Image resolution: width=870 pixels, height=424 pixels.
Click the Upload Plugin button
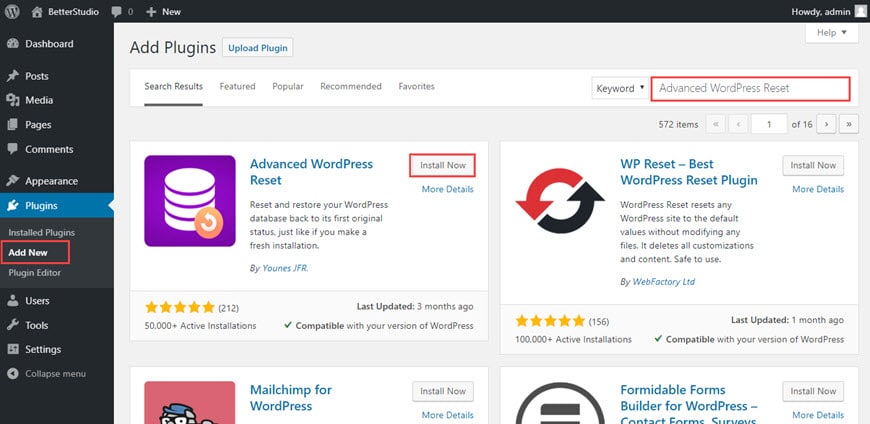(x=257, y=48)
